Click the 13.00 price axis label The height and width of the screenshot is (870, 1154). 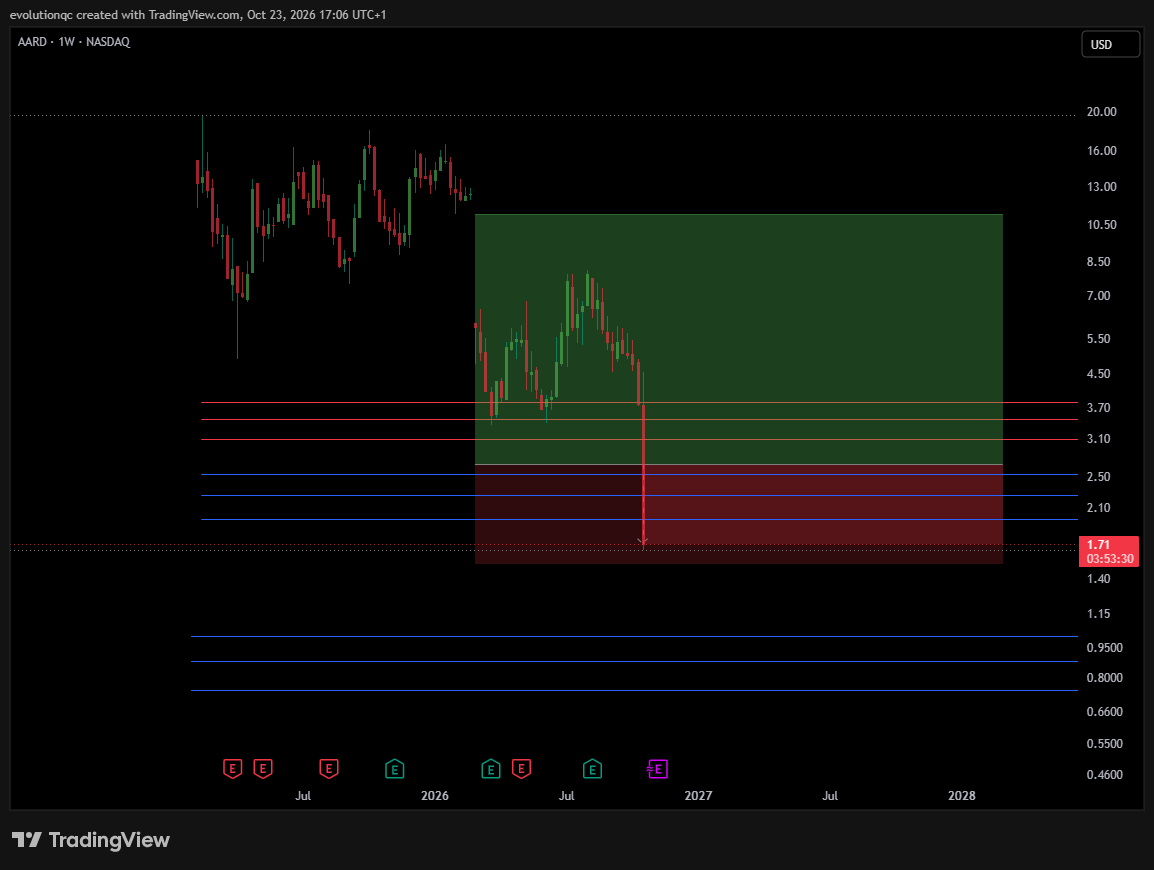(x=1101, y=187)
